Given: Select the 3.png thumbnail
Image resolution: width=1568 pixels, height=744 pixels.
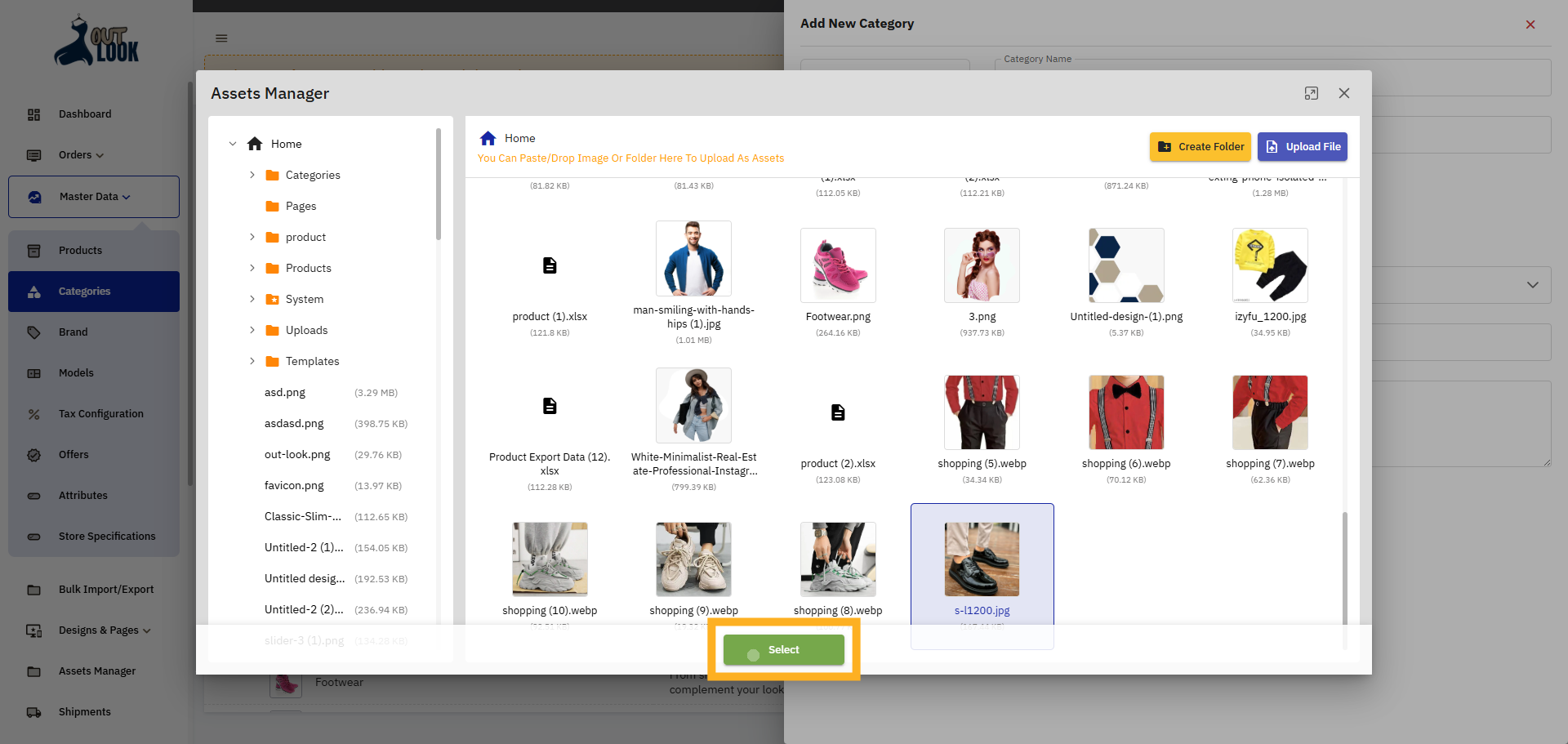Looking at the screenshot, I should click(x=982, y=265).
